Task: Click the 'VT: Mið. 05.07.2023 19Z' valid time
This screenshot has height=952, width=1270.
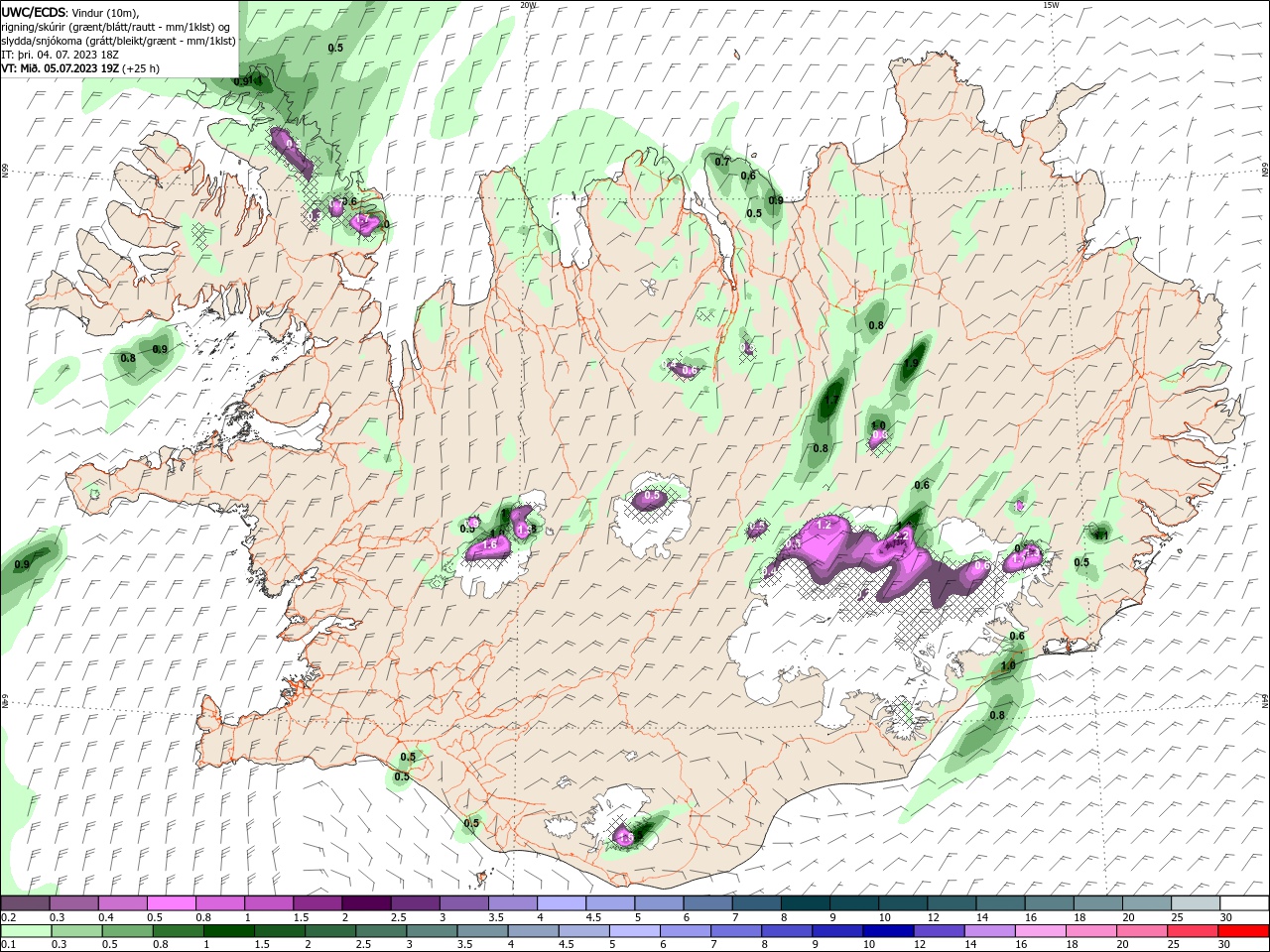Action: pyautogui.click(x=60, y=68)
